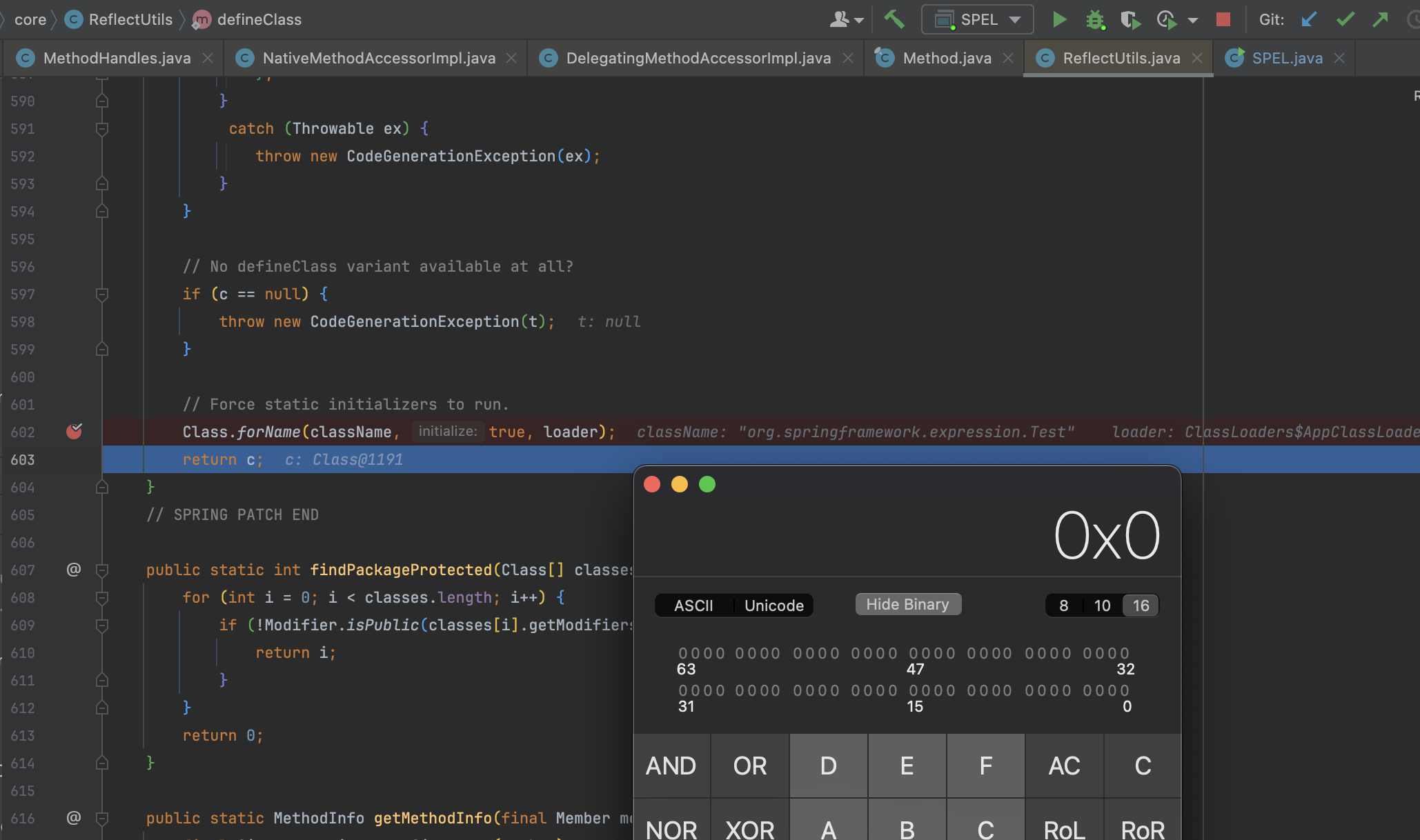
Task: Click Git update project arrow icon
Action: [x=1309, y=19]
